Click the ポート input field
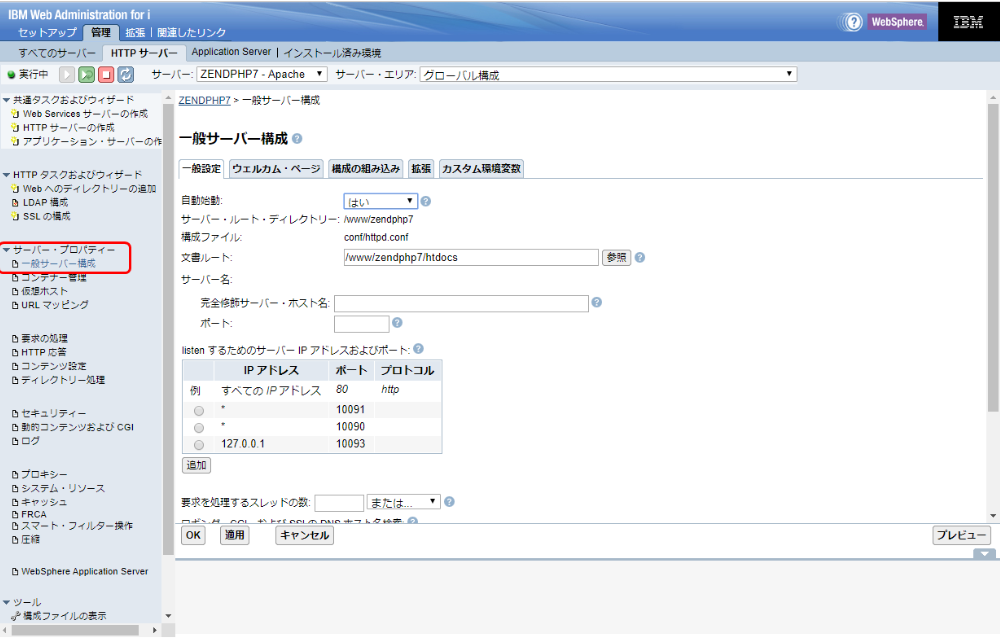 (x=362, y=324)
